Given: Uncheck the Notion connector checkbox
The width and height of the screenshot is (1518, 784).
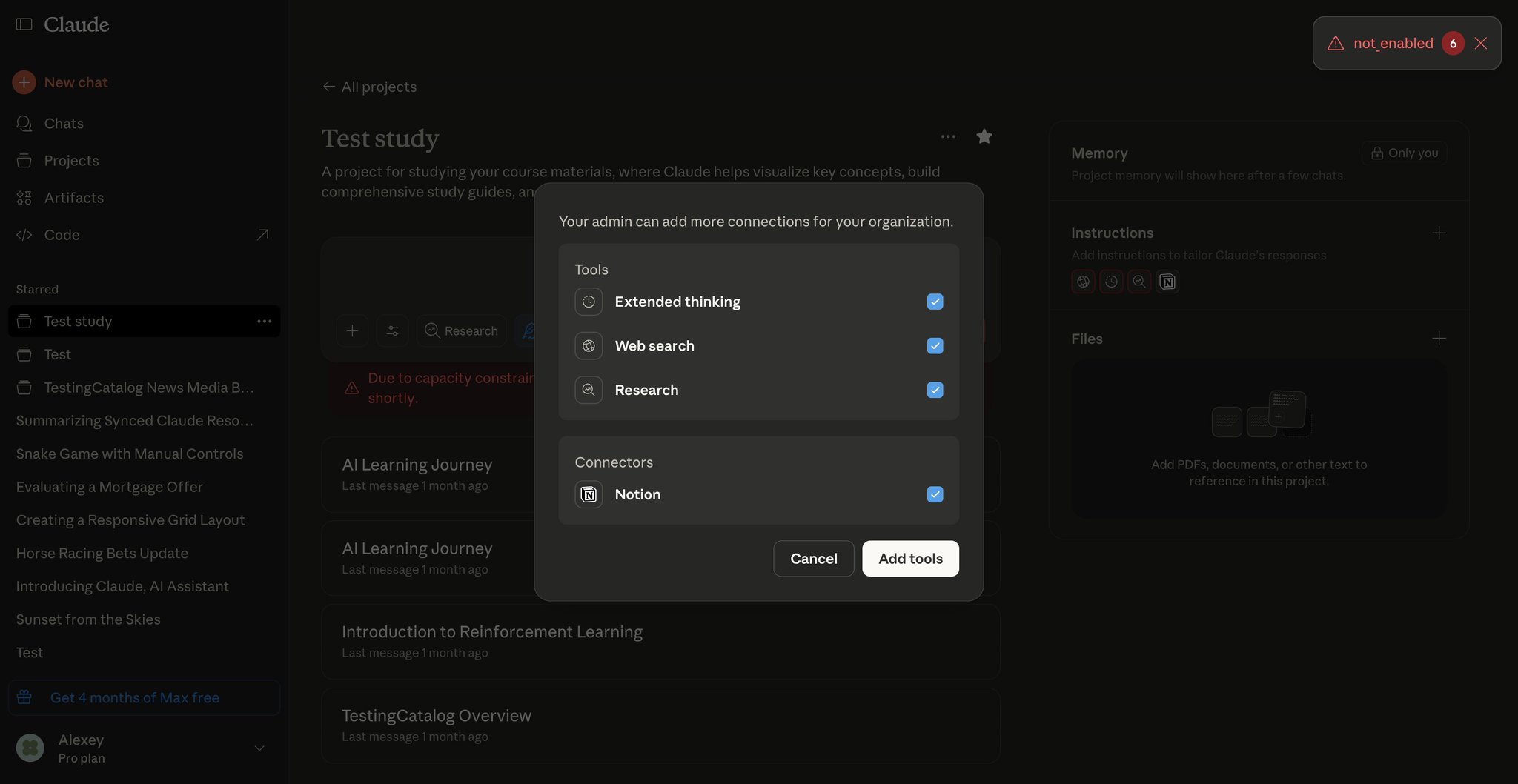Looking at the screenshot, I should [x=935, y=494].
